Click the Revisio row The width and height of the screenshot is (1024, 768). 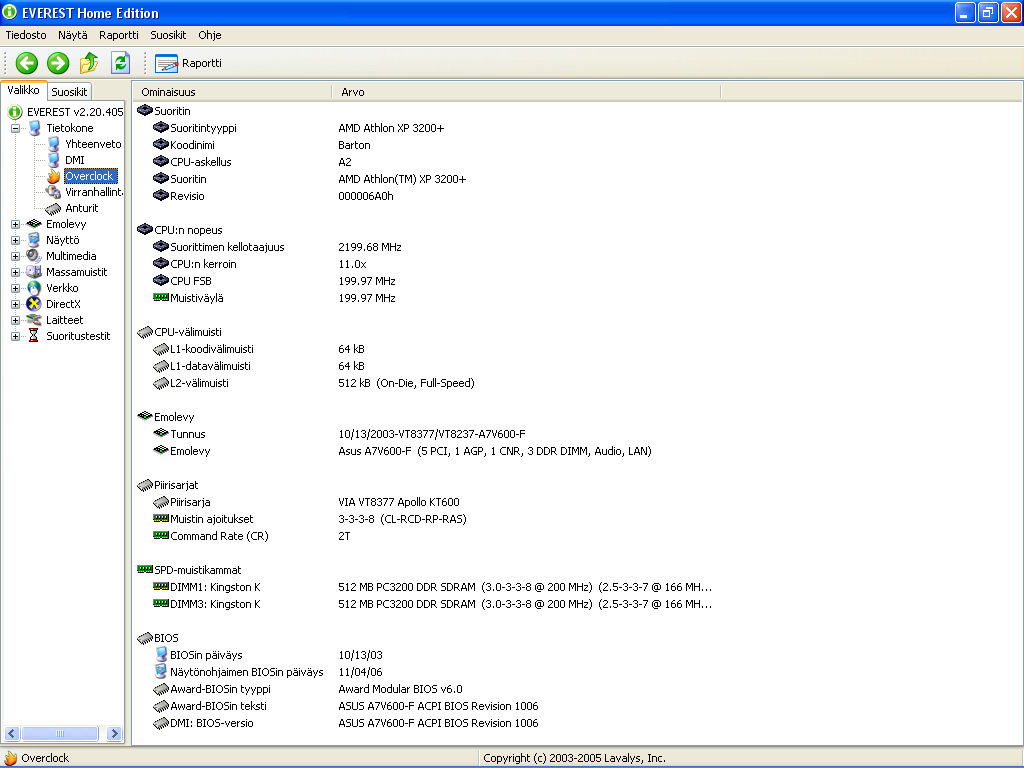[577, 196]
